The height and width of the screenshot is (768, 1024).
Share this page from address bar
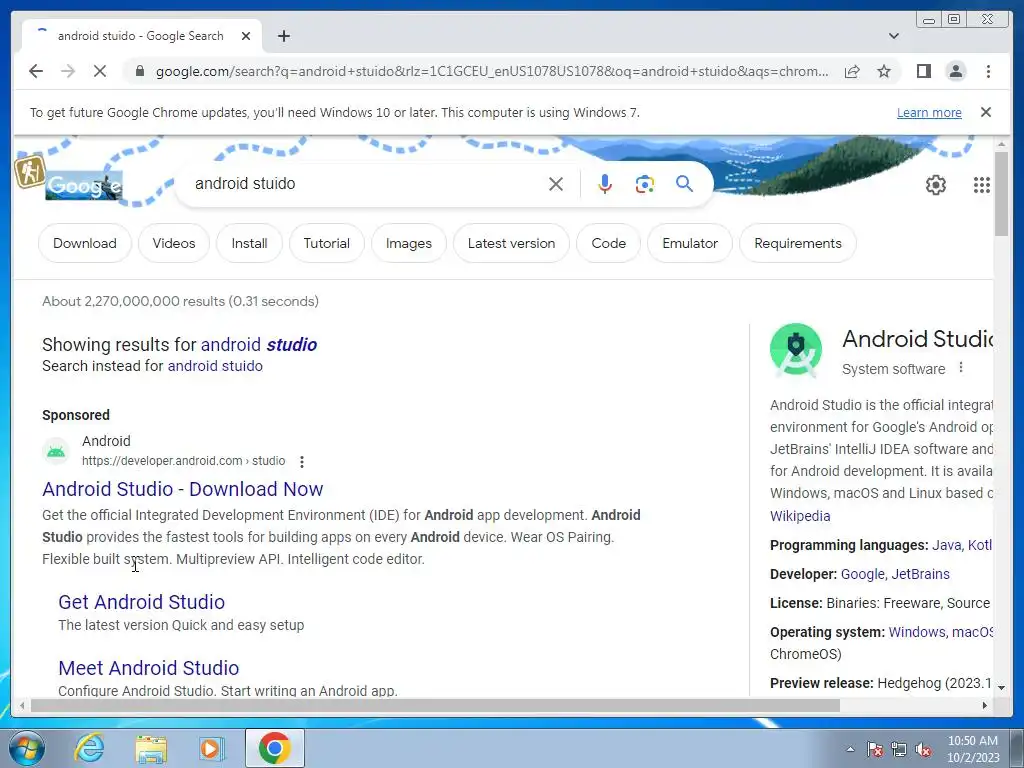(852, 71)
